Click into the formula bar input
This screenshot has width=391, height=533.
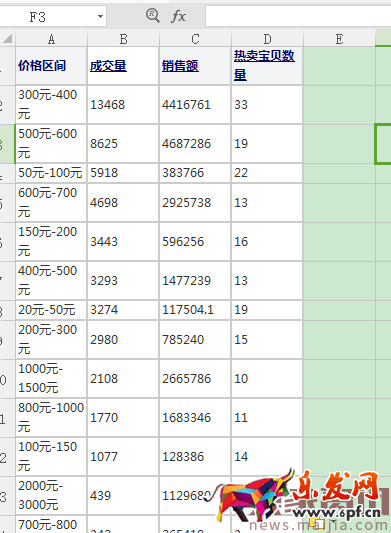[x=298, y=16]
